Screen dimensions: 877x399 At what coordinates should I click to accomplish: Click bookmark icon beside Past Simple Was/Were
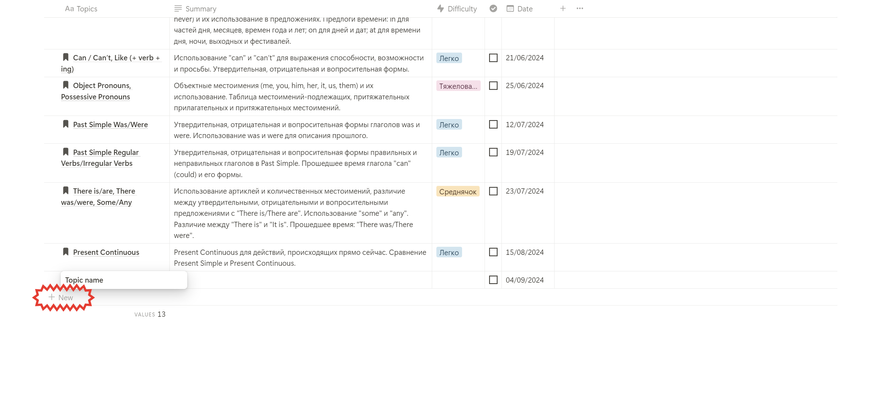click(x=65, y=124)
